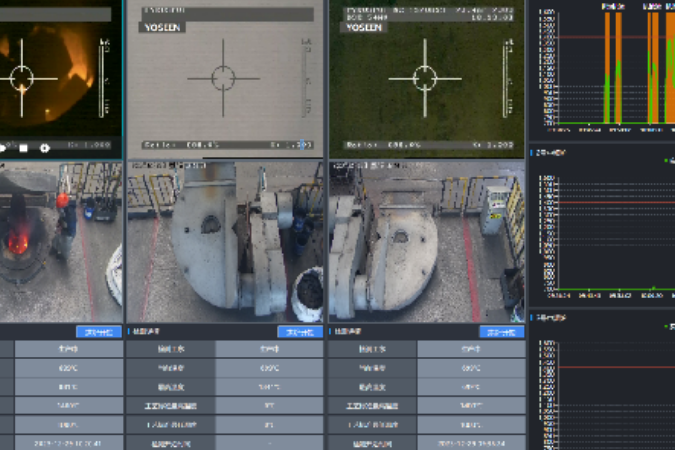Click the blue button above the left data table
Image resolution: width=675 pixels, height=450 pixels.
[x=98, y=331]
